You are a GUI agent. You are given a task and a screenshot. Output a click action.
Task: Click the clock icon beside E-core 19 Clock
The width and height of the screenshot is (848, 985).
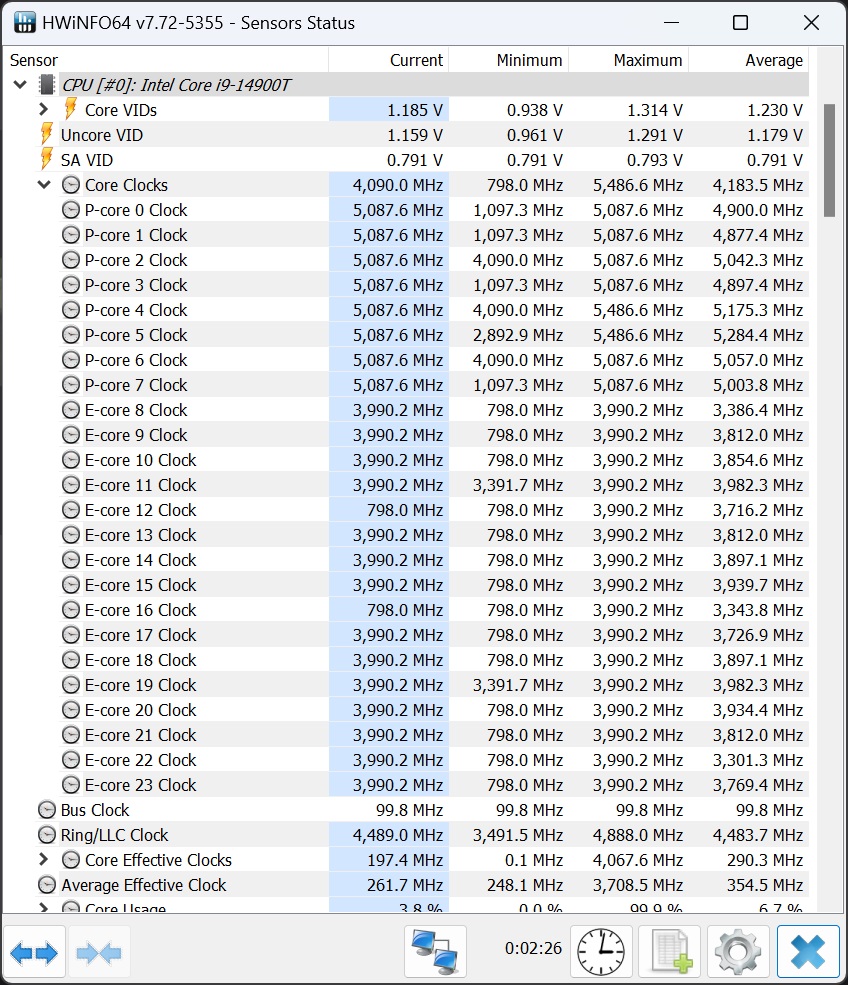coord(71,685)
